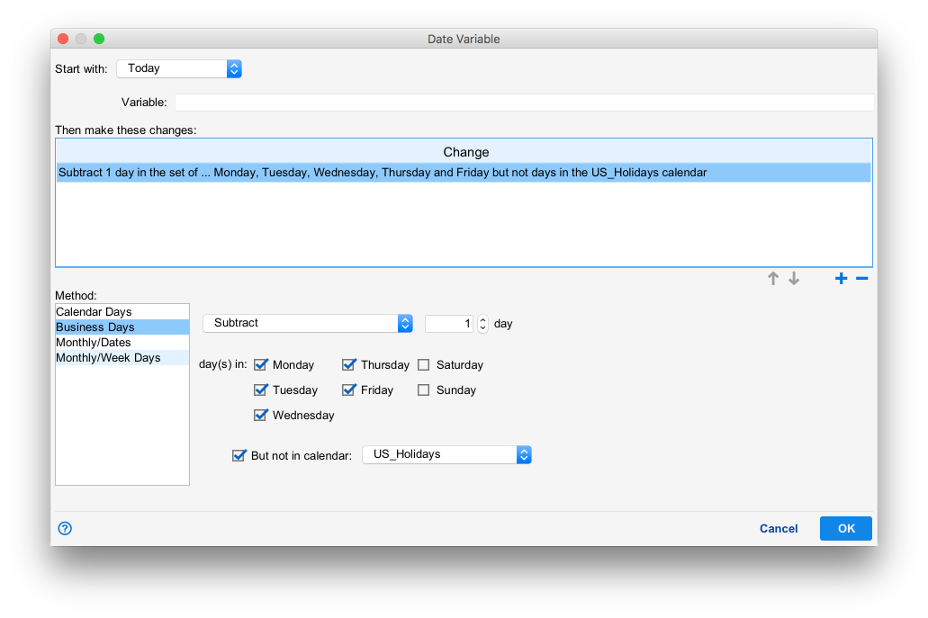This screenshot has height=618, width=928.
Task: Click into the Variable text field
Action: click(x=524, y=102)
